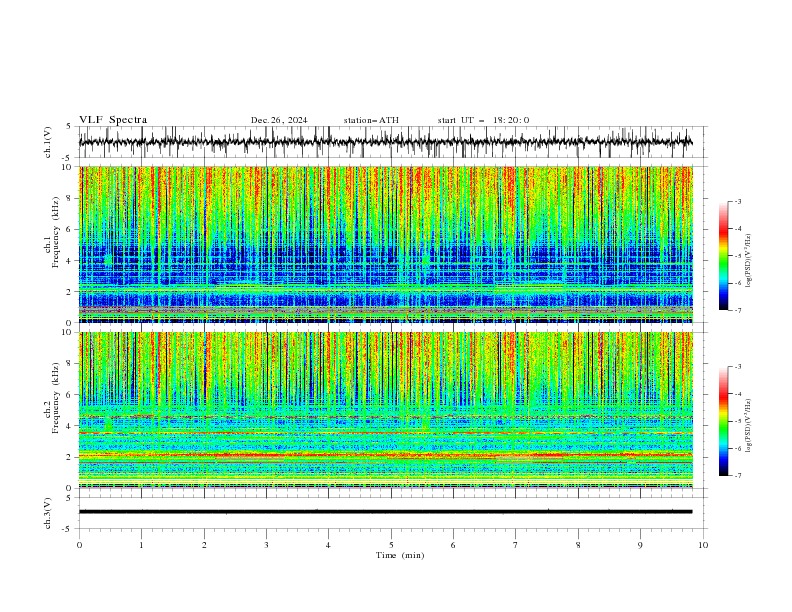
Task: Click the 'ch.3(V)' waveform axis label
Action: tap(48, 513)
